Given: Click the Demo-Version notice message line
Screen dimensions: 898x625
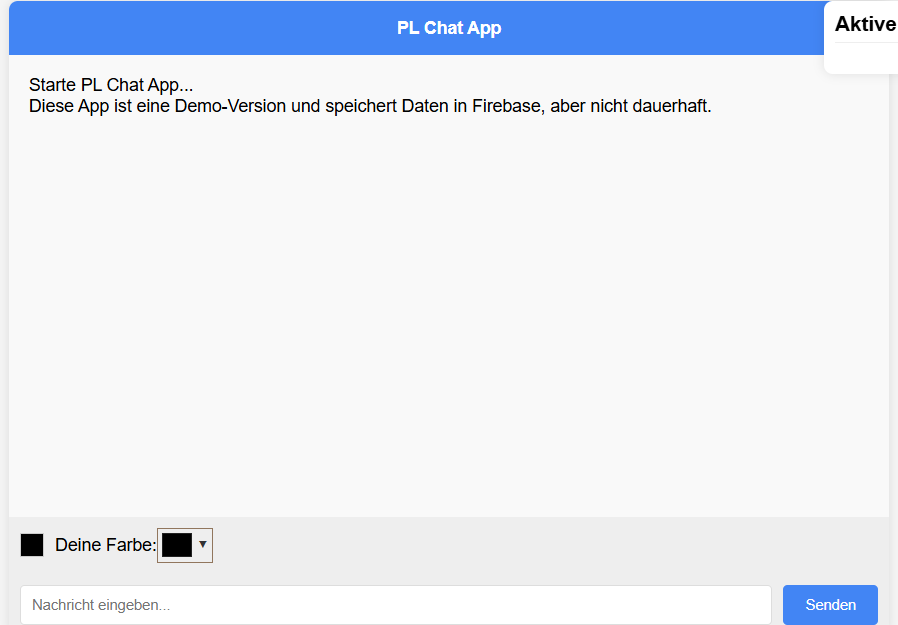Looking at the screenshot, I should 370,106.
